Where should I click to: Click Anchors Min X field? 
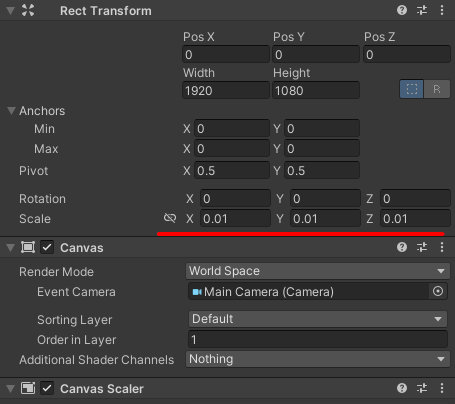pyautogui.click(x=232, y=129)
